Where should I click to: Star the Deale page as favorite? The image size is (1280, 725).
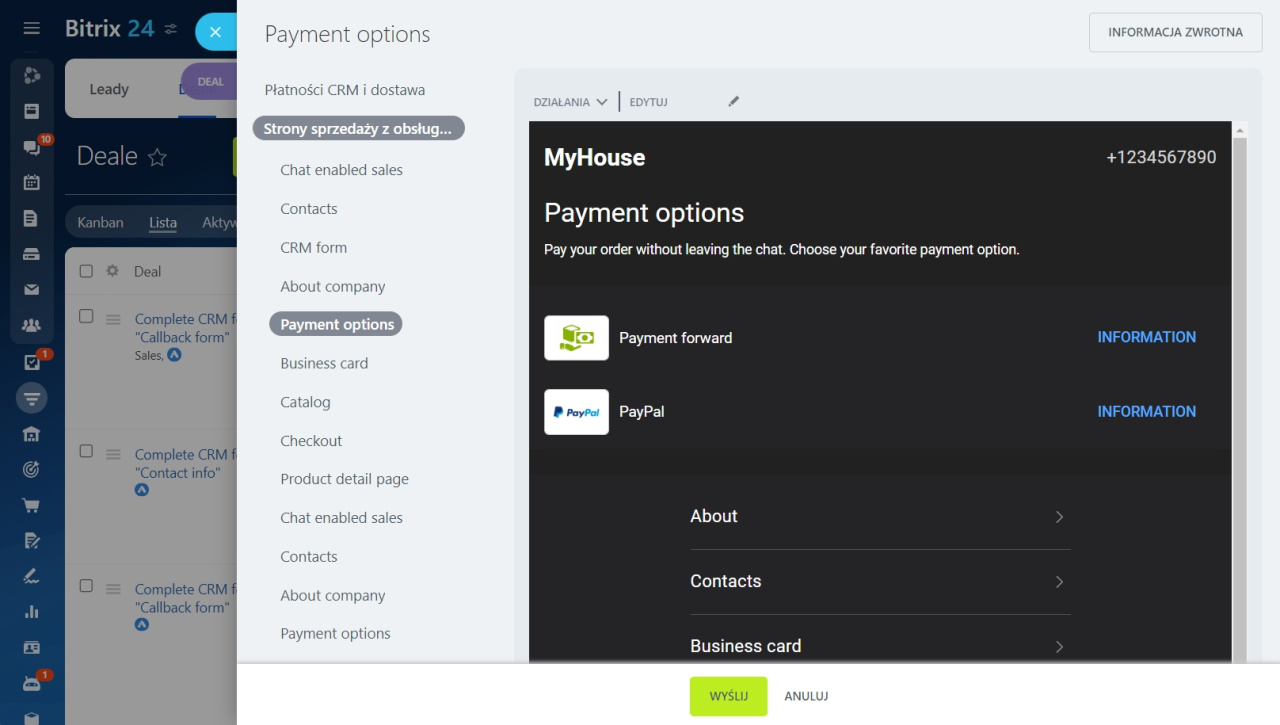pos(157,157)
